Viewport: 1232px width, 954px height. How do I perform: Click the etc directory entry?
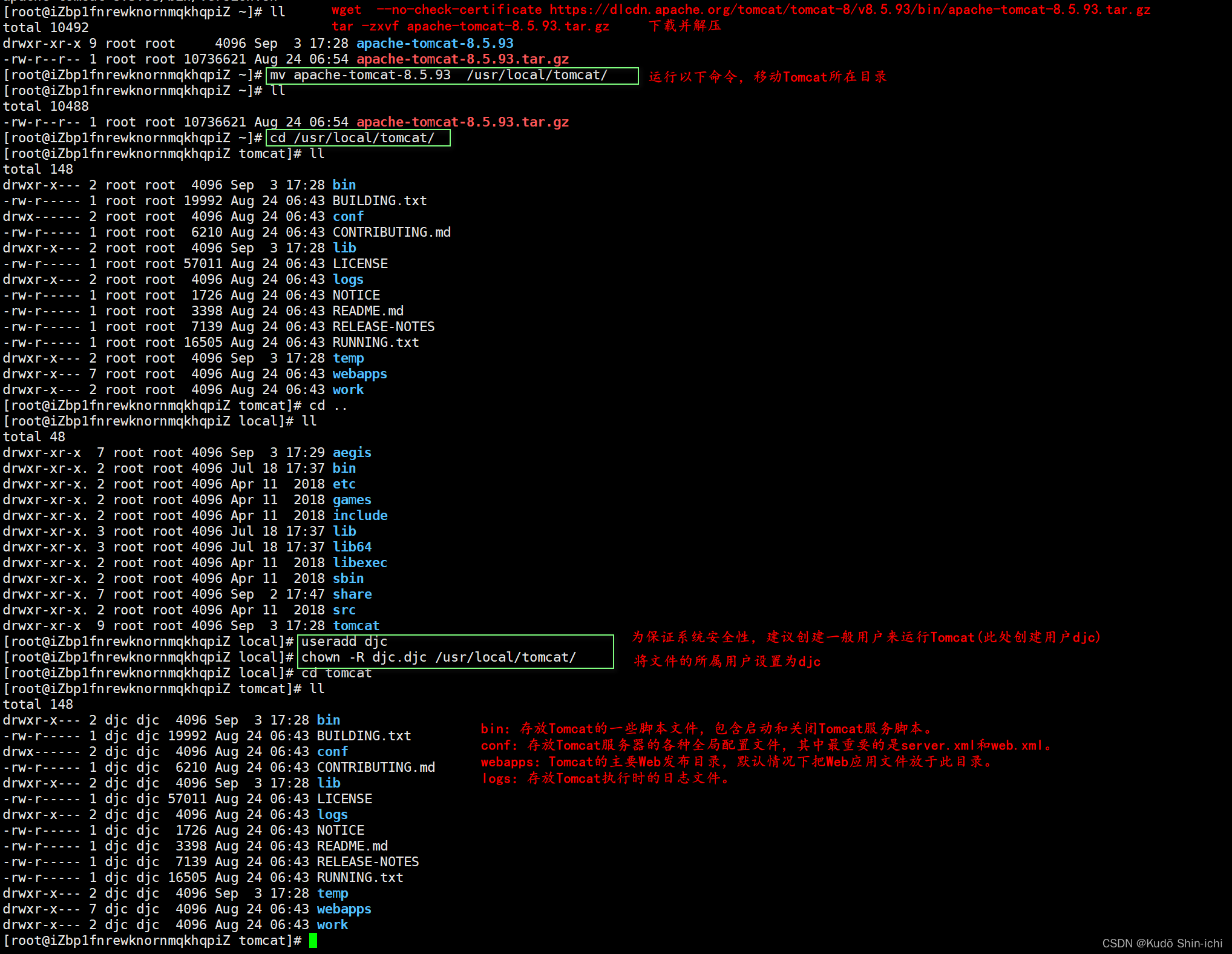[x=344, y=484]
